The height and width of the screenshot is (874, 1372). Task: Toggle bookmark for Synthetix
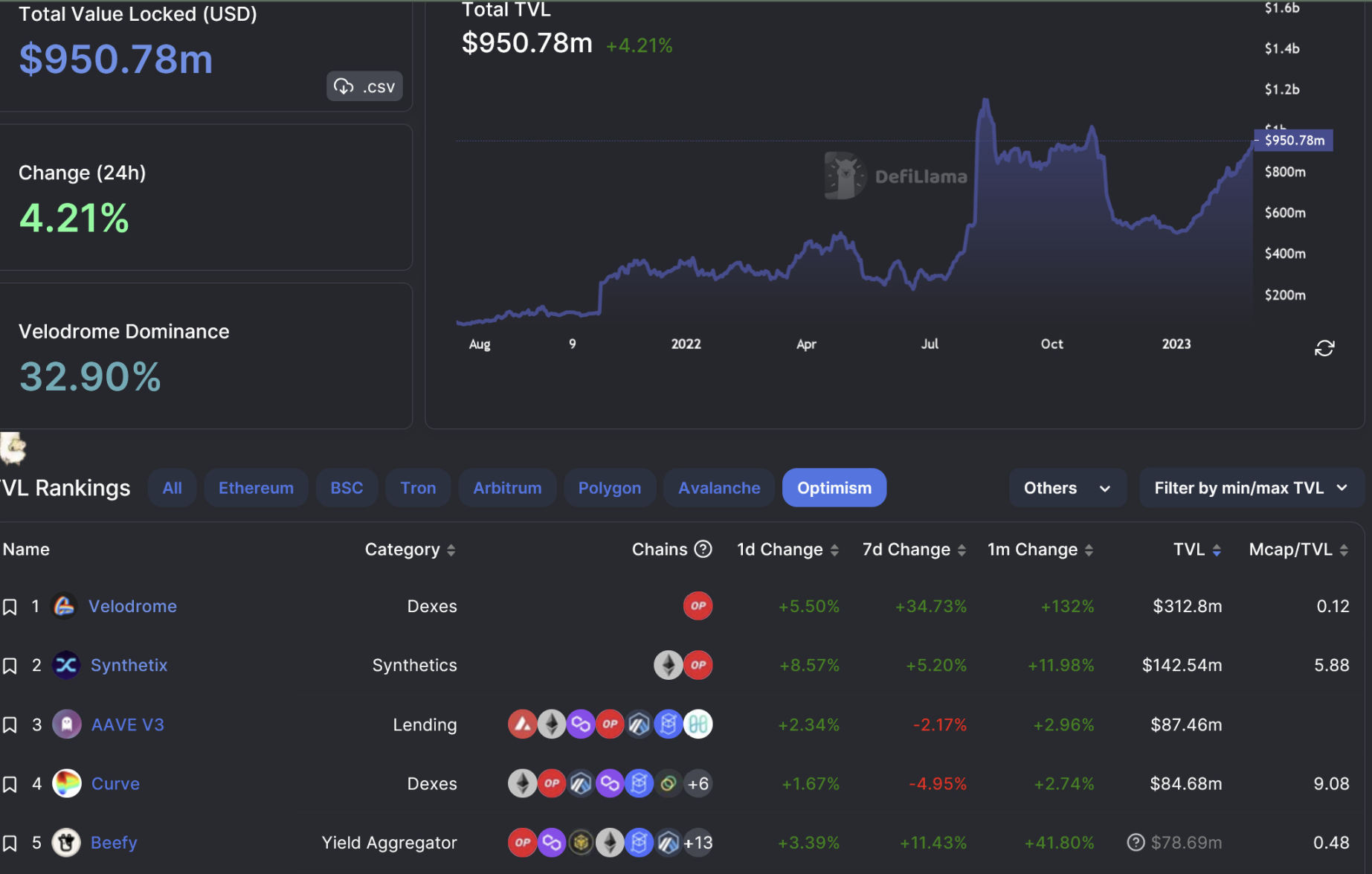click(10, 666)
